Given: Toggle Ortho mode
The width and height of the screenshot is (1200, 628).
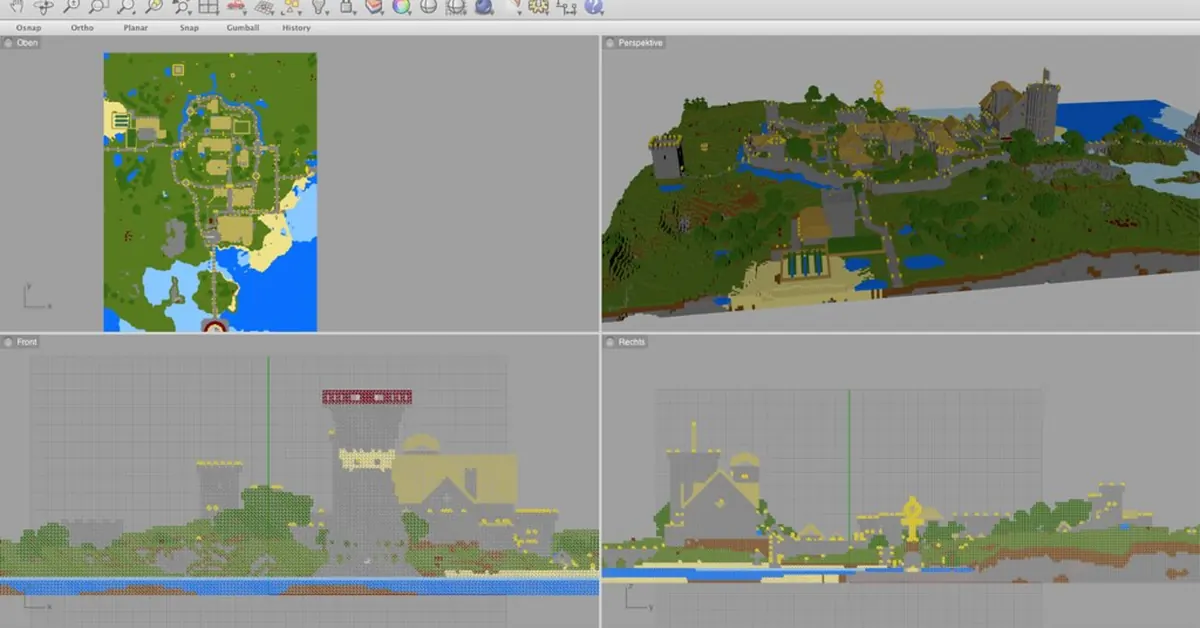Looking at the screenshot, I should [82, 28].
